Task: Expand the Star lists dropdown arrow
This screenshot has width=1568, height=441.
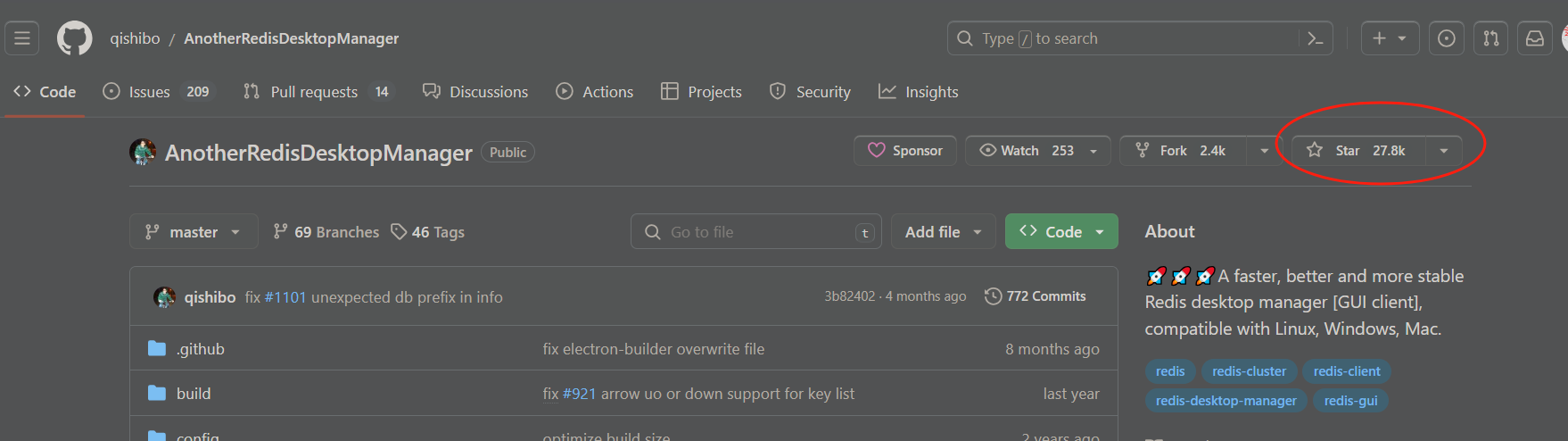Action: pyautogui.click(x=1444, y=151)
